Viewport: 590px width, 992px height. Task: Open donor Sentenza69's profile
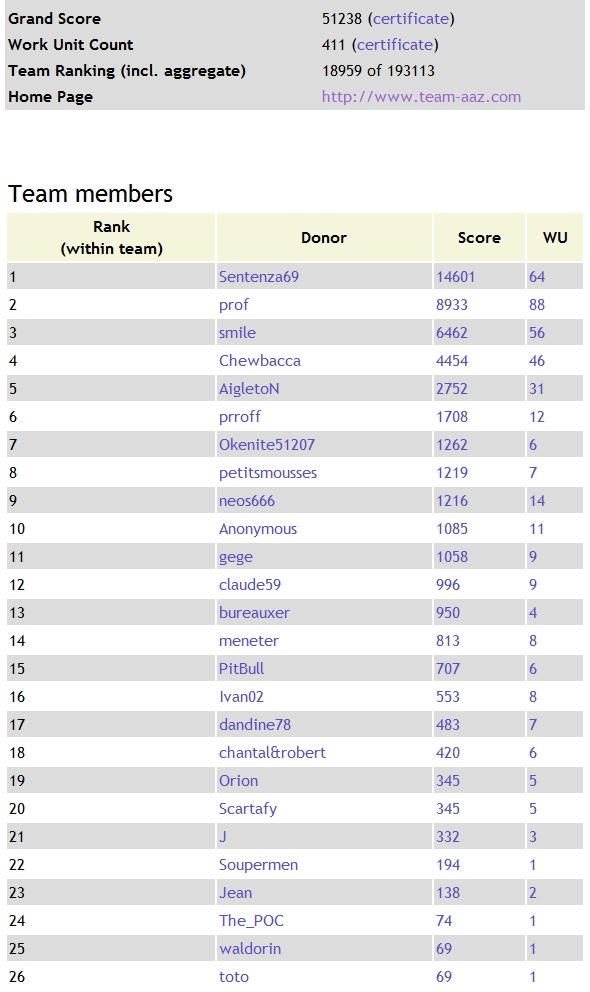coord(259,276)
